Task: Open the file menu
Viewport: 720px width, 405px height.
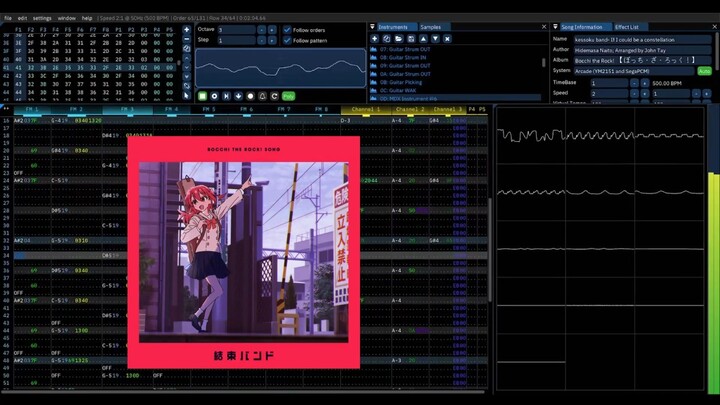Action: tap(8, 18)
